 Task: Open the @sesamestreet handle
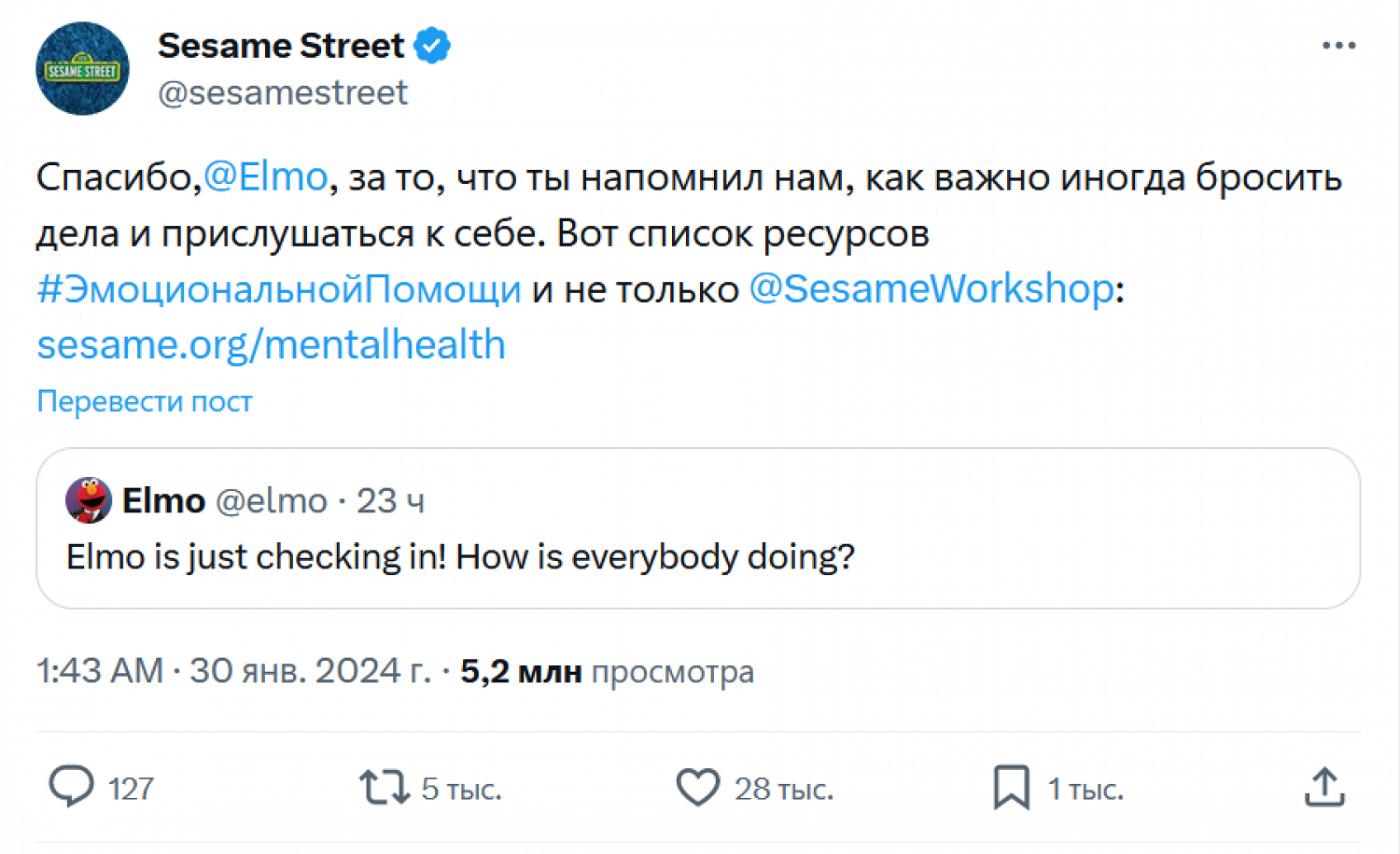coord(283,92)
